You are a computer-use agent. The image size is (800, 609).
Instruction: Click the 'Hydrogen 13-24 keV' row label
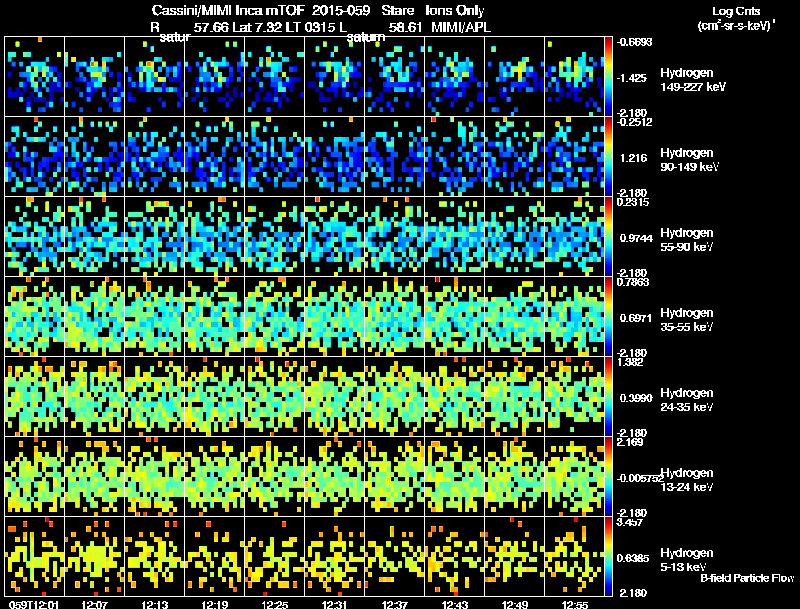tap(687, 480)
